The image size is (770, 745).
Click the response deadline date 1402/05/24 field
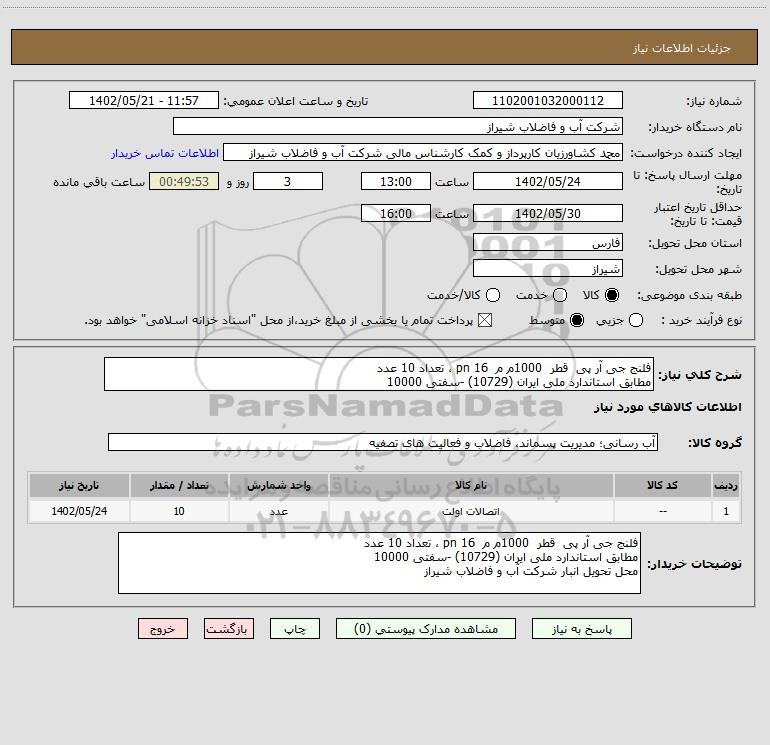point(548,181)
